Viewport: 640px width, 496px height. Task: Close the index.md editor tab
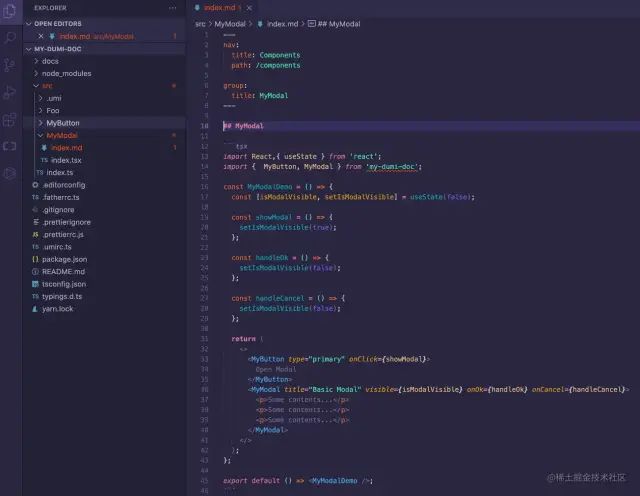click(x=249, y=8)
